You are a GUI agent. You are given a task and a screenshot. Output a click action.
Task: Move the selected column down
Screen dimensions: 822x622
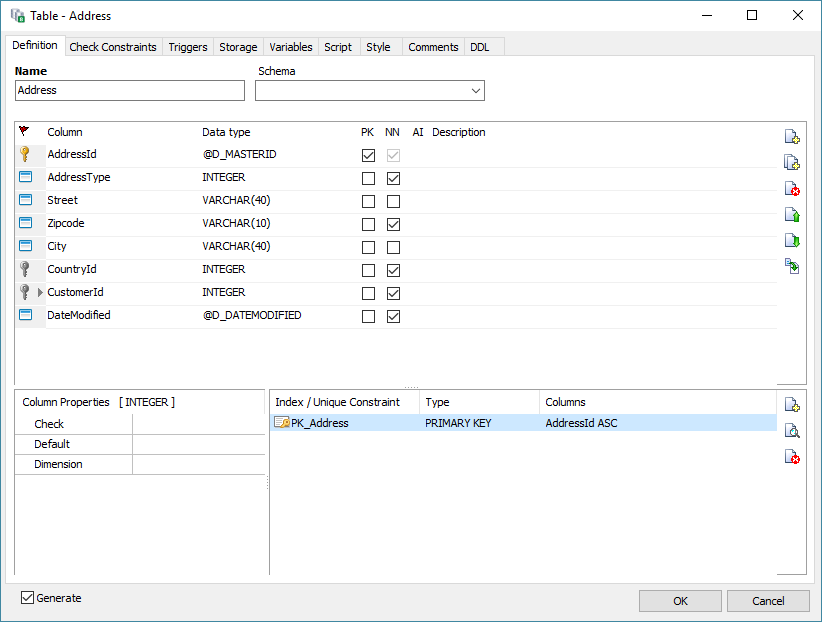pyautogui.click(x=792, y=240)
